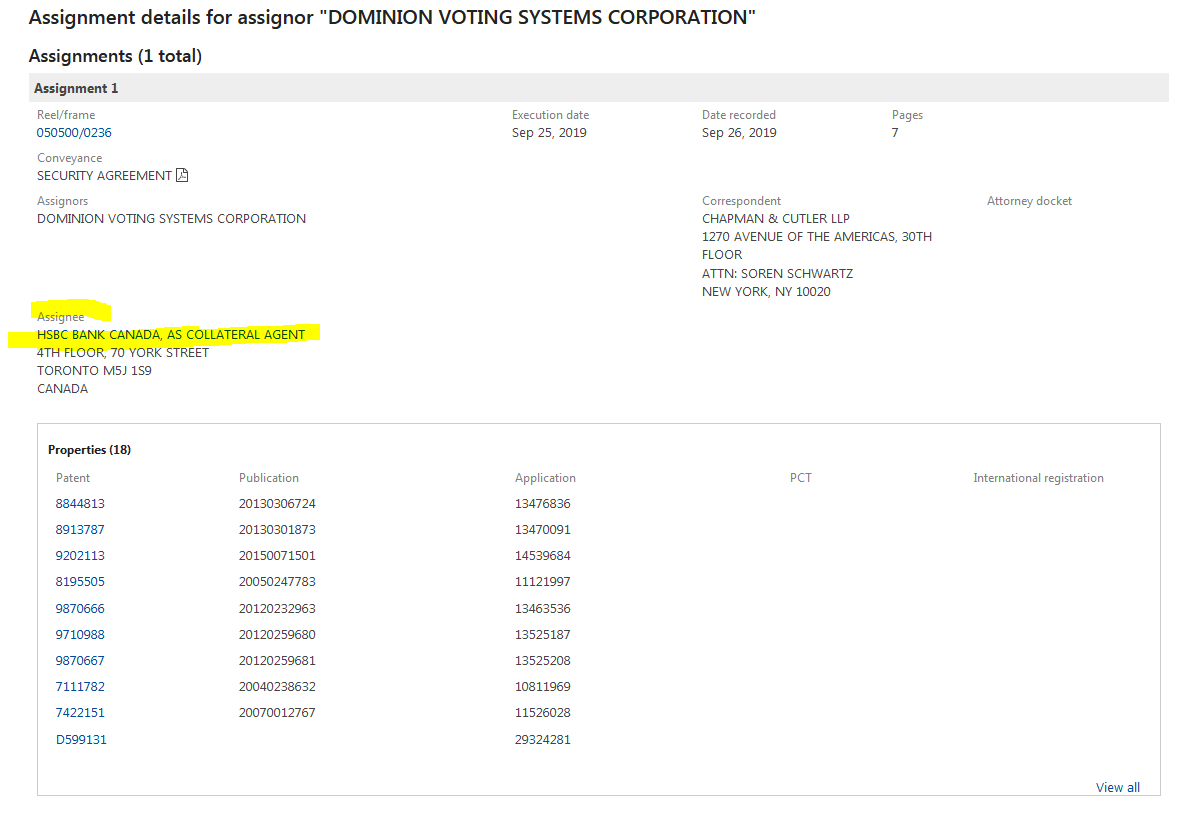Click the recorded date Sep 26, 2019

pyautogui.click(x=739, y=133)
